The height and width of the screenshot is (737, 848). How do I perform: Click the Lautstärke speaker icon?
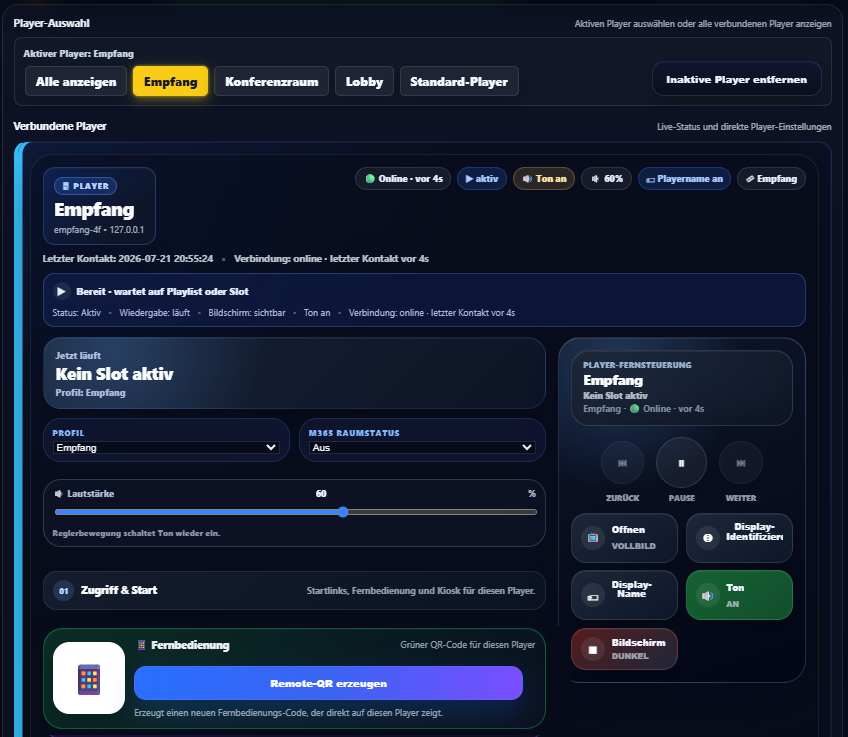[58, 494]
